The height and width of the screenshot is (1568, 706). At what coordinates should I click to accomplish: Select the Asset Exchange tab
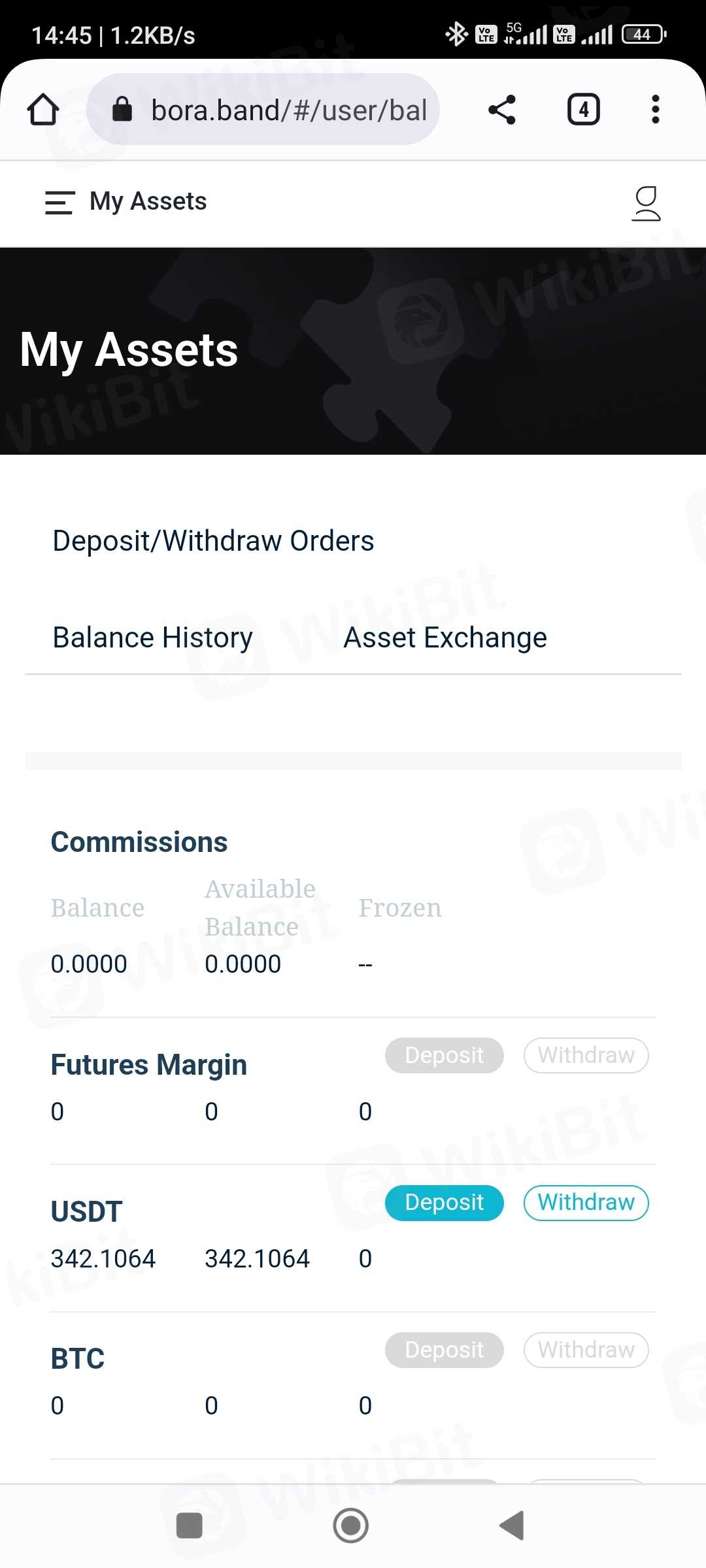pos(445,638)
